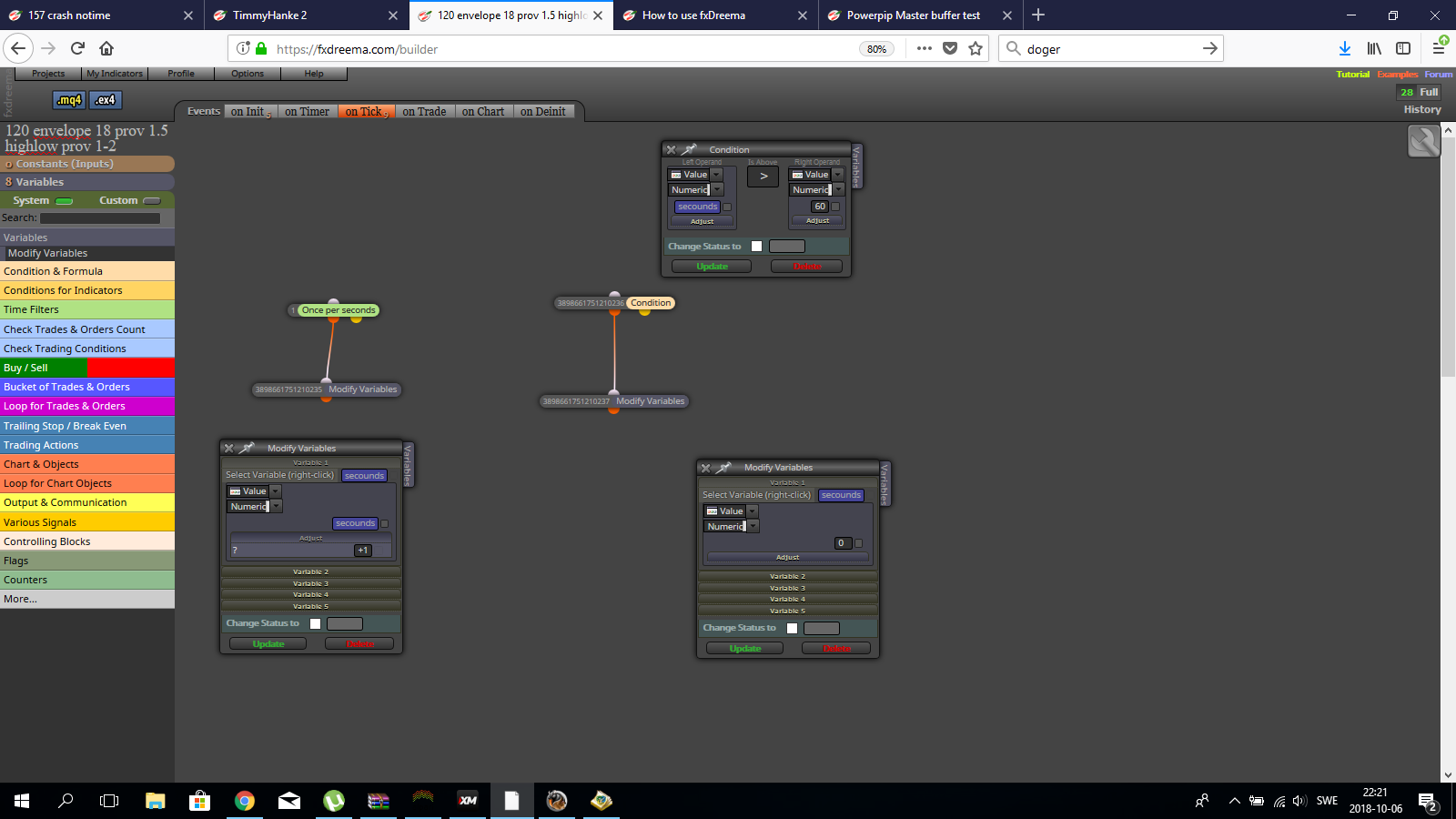1456x819 pixels.
Task: Tick Change Status checkbox in Condition panel
Action: pos(756,246)
